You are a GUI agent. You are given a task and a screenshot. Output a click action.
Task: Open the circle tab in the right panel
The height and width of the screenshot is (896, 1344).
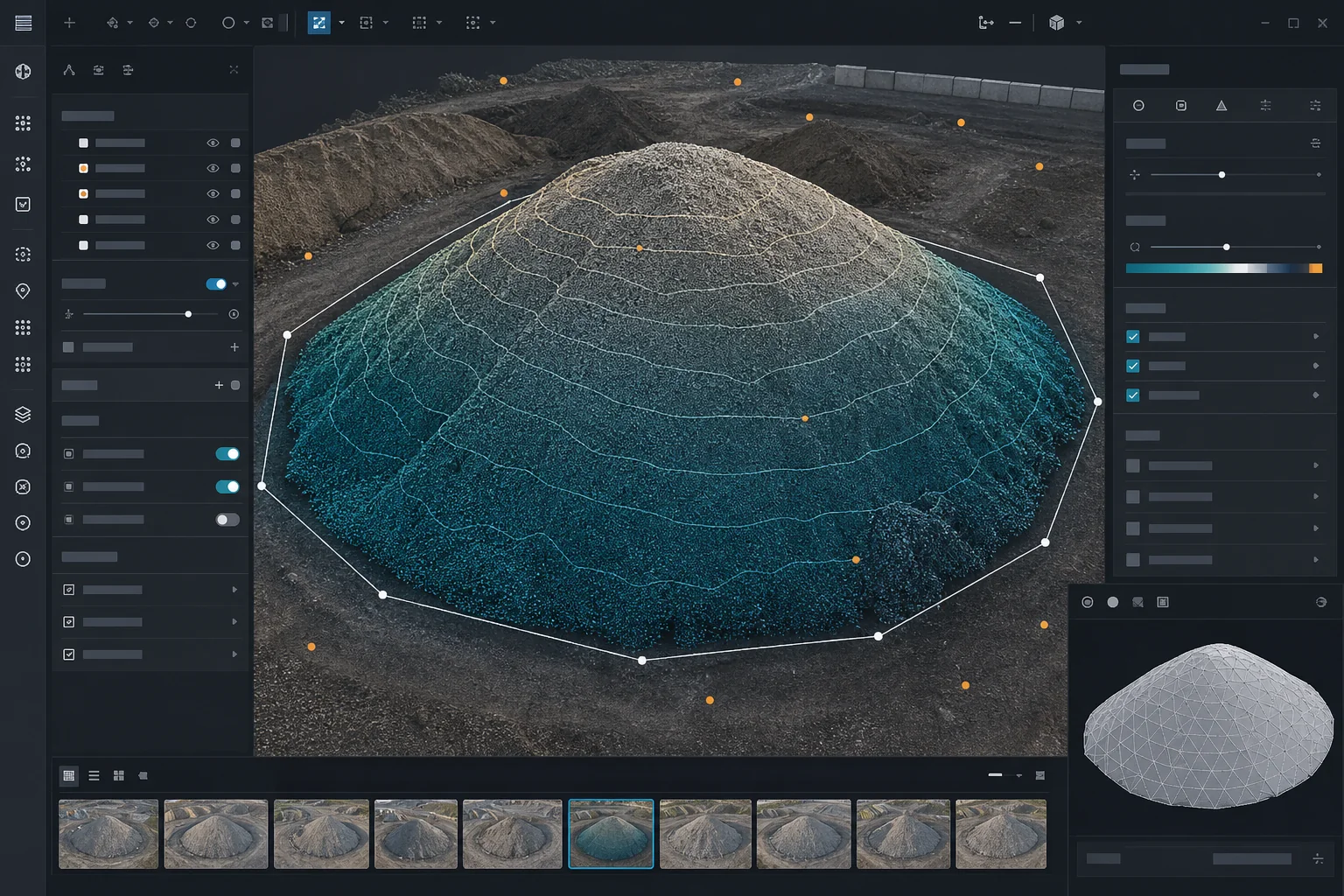click(x=1138, y=106)
